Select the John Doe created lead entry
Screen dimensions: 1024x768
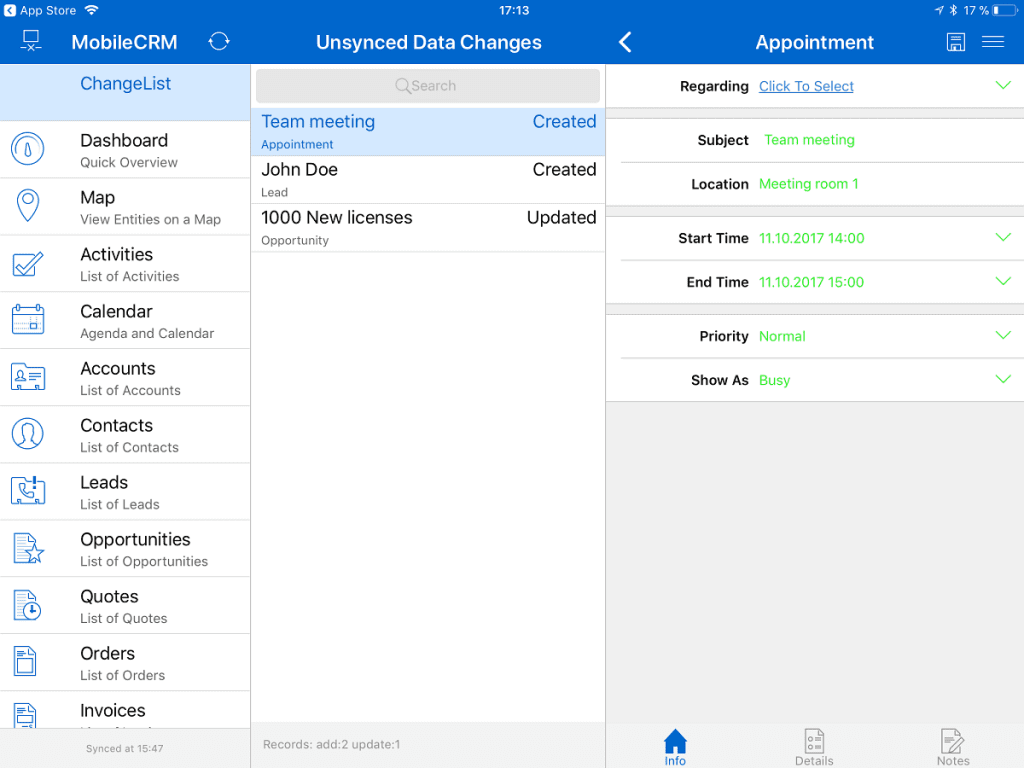[427, 178]
